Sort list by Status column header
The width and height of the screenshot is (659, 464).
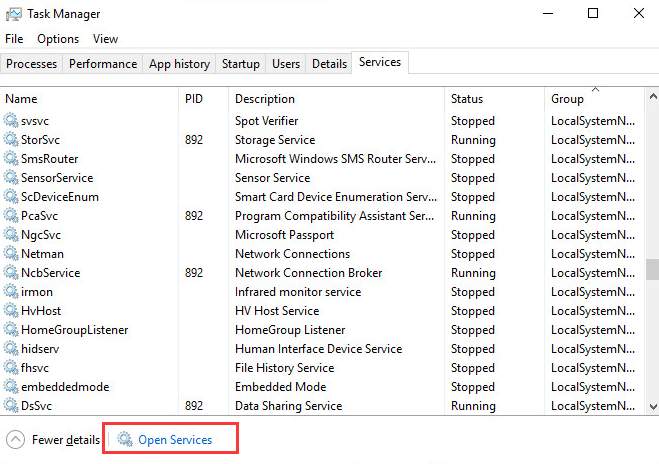[x=467, y=99]
